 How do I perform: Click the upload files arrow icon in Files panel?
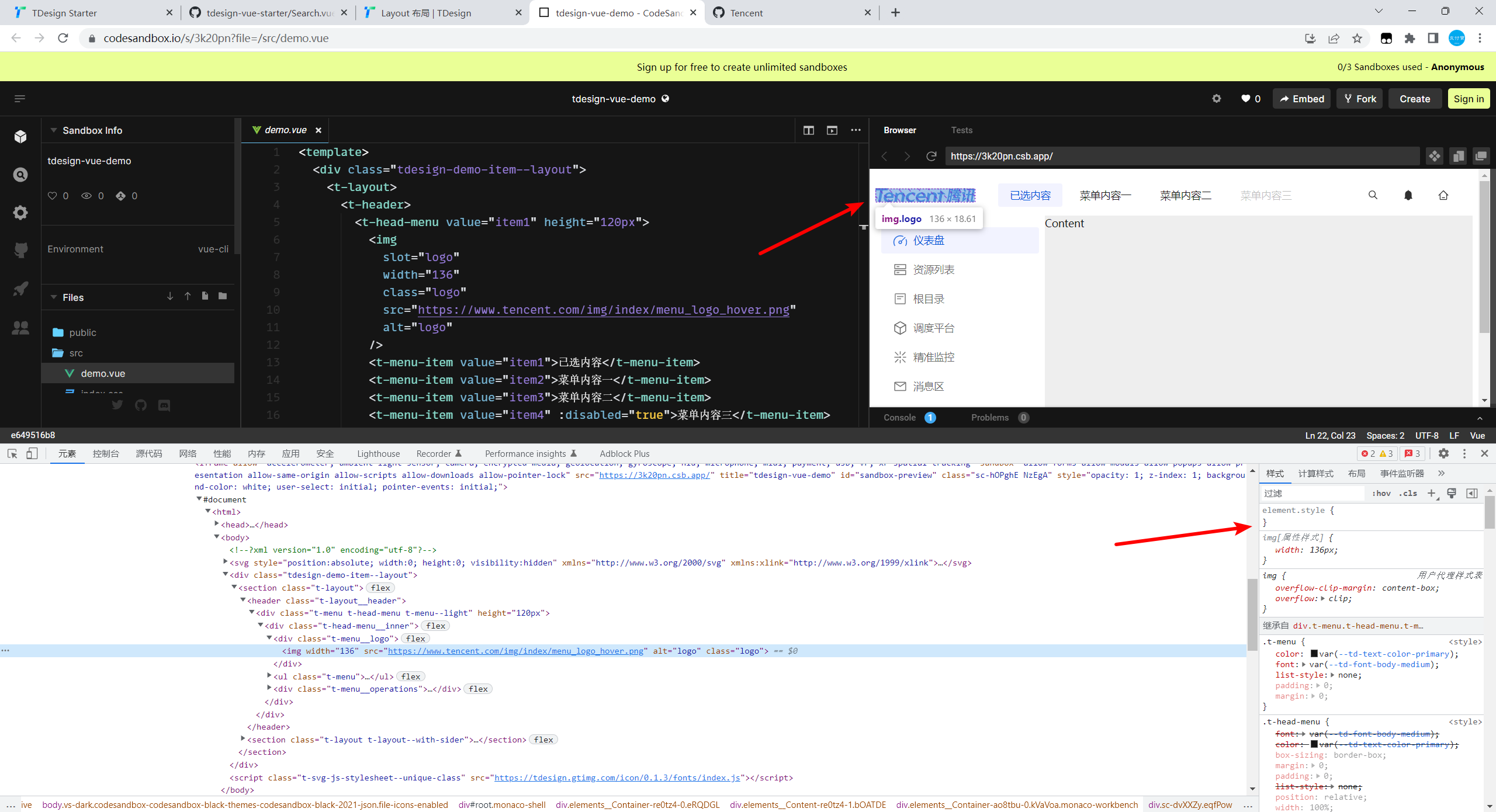(x=188, y=296)
